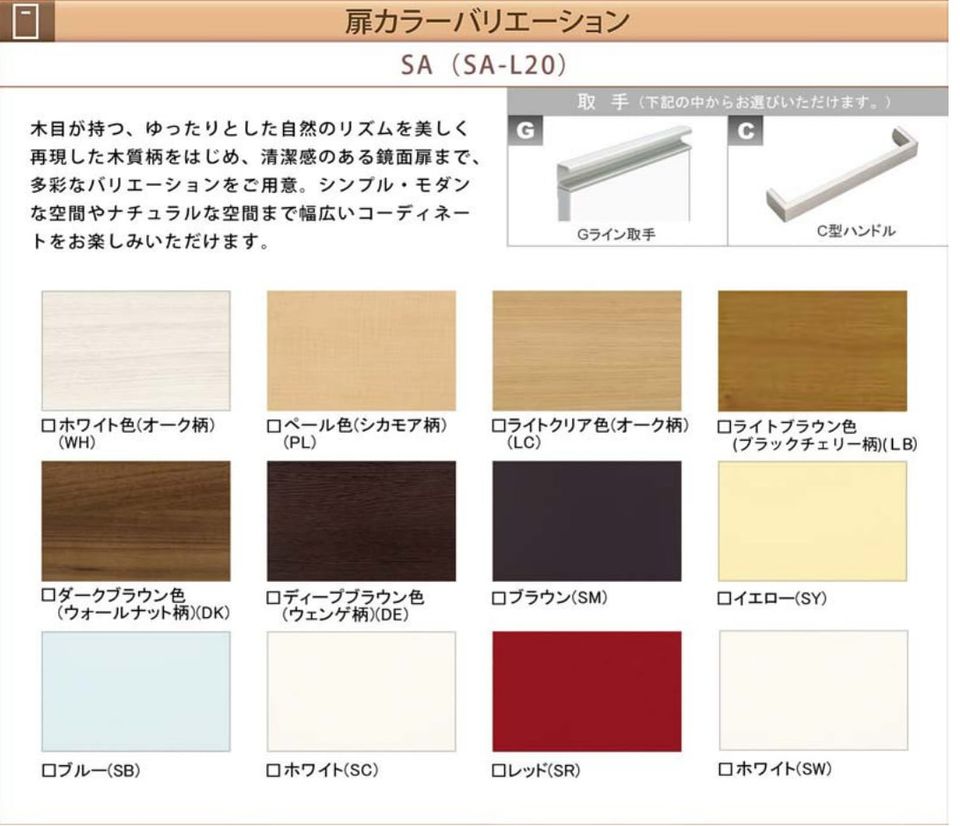Screen dimensions: 960x826
Task: Check the イエロー(SY) checkbox
Action: [x=724, y=598]
